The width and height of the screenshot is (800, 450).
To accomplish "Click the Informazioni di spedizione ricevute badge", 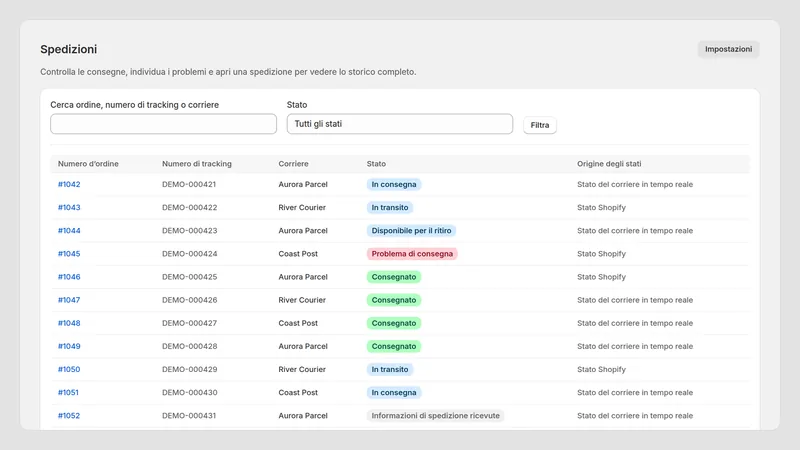I will pos(435,415).
